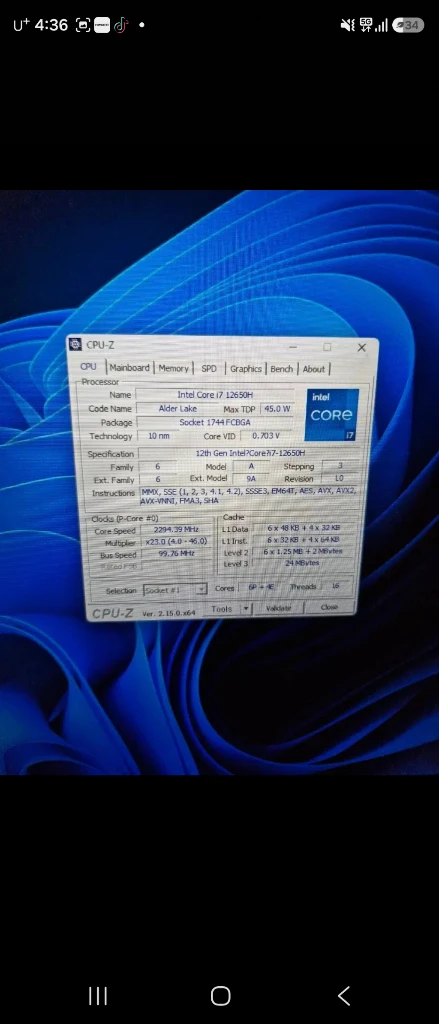Click the Tools button
The height and width of the screenshot is (1024, 439).
(x=222, y=608)
